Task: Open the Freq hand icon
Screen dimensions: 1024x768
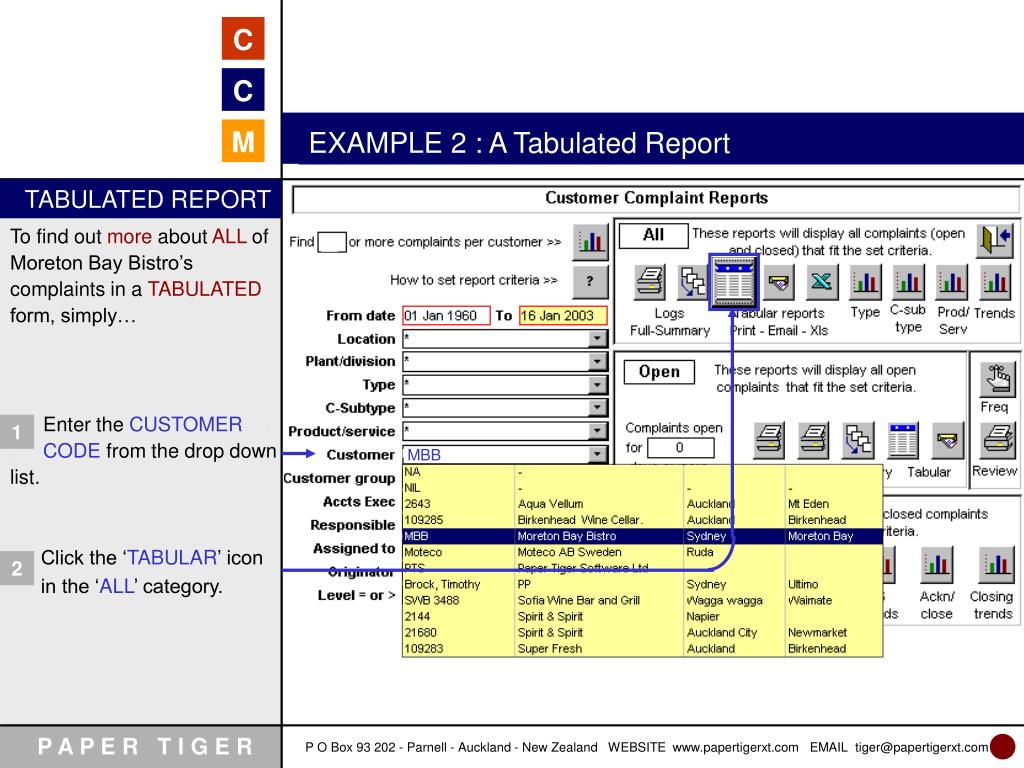Action: (998, 380)
